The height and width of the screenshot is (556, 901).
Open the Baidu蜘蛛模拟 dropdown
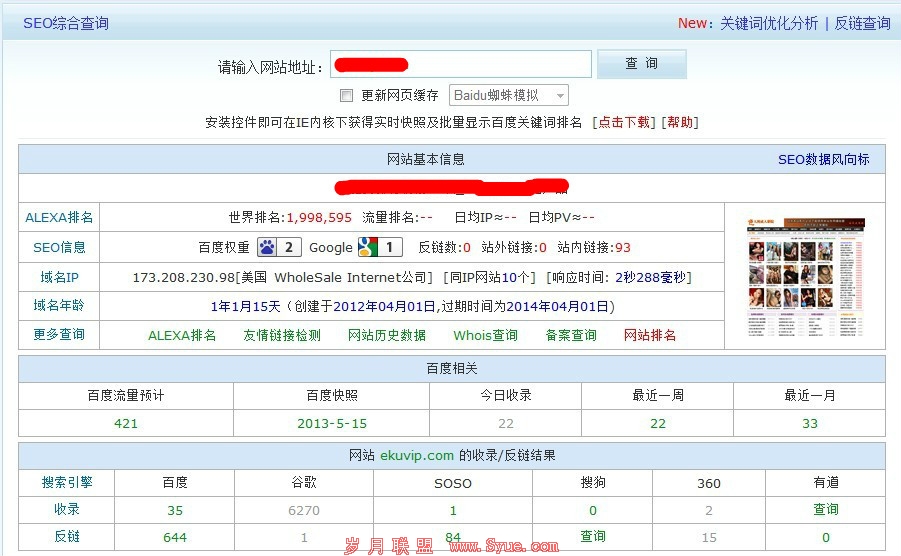tap(509, 96)
